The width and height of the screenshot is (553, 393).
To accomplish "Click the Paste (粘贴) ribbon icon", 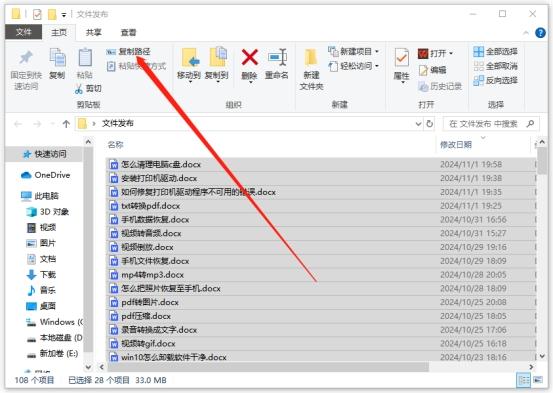I will point(85,58).
